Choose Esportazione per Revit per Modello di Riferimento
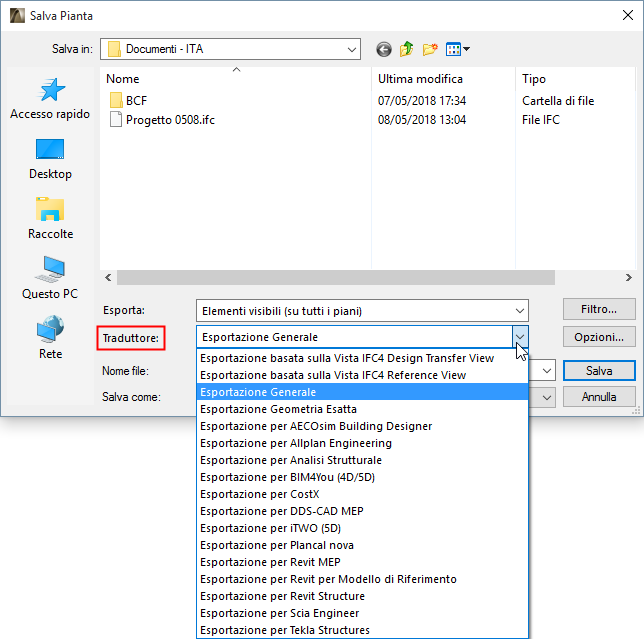This screenshot has width=644, height=639. [362, 579]
